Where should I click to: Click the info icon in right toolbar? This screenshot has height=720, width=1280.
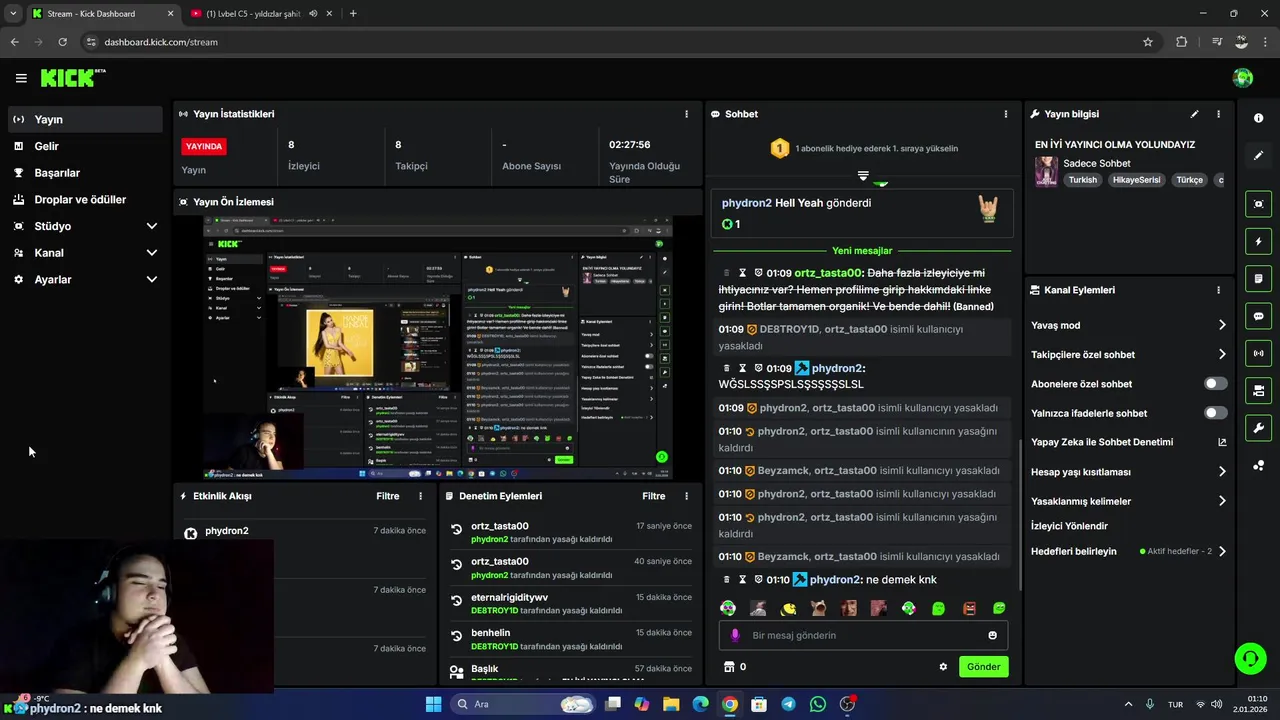click(1258, 118)
